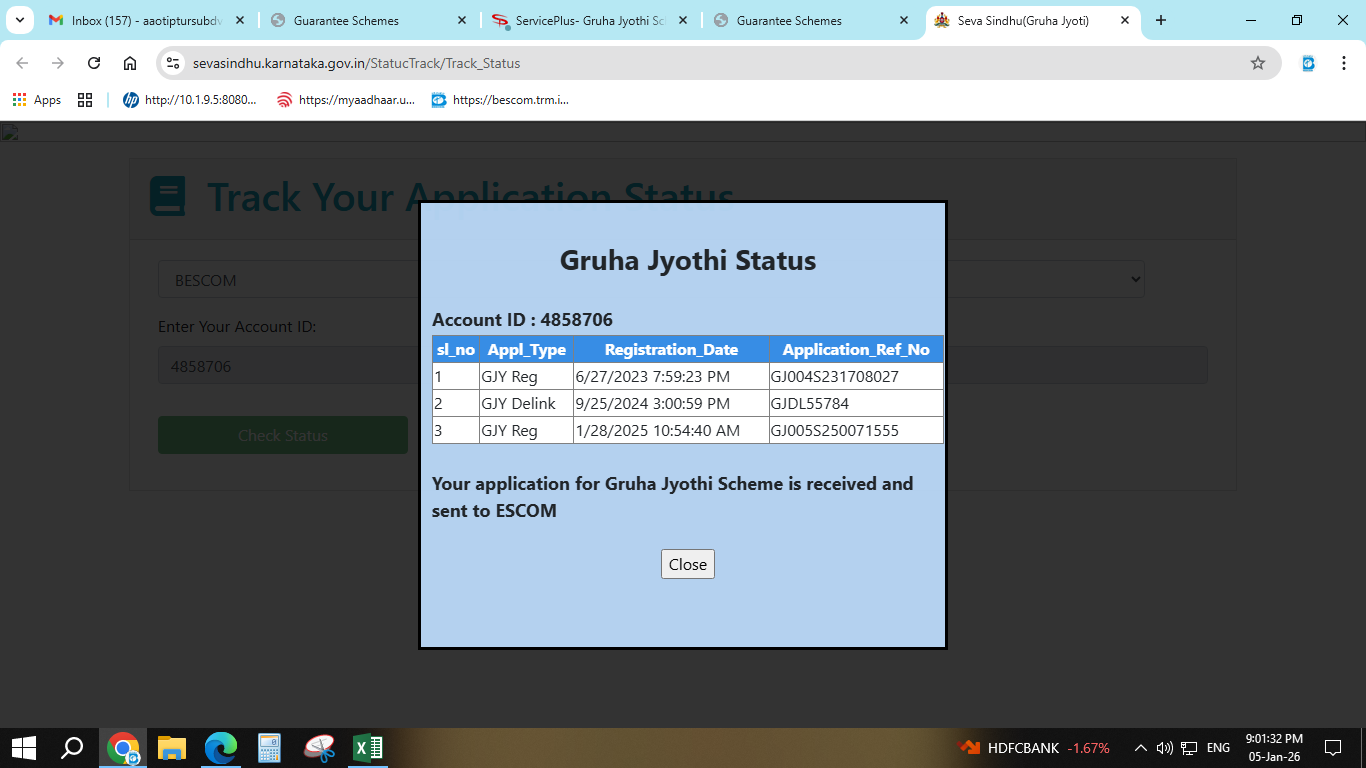Screen dimensions: 1366x768
Task: Bookmark this page with star icon
Action: point(1257,63)
